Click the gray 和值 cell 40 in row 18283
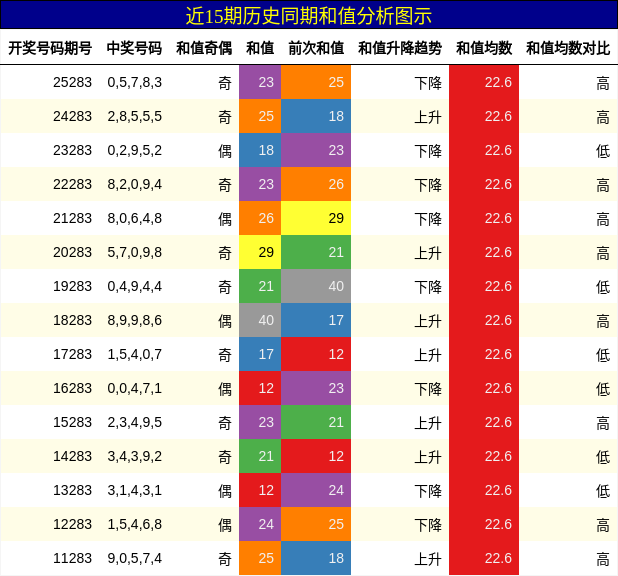The width and height of the screenshot is (618, 576). pyautogui.click(x=260, y=320)
